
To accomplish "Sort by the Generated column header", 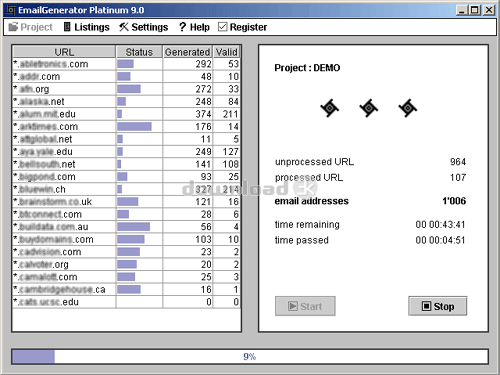I will [187, 52].
